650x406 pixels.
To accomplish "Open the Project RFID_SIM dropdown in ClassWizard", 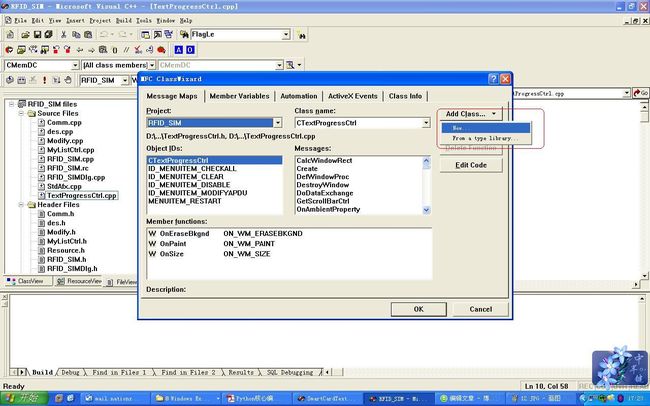I will coord(278,123).
